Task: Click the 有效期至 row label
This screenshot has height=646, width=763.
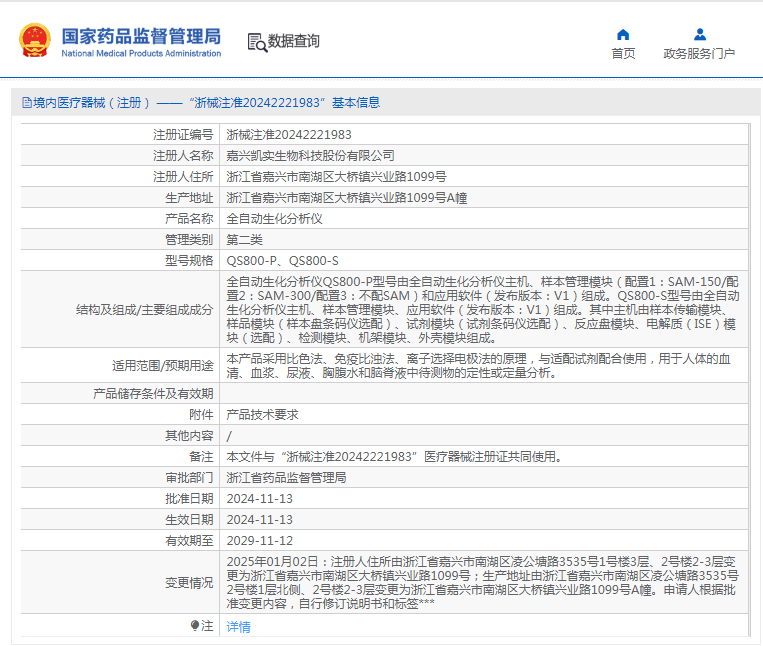Action: (189, 540)
